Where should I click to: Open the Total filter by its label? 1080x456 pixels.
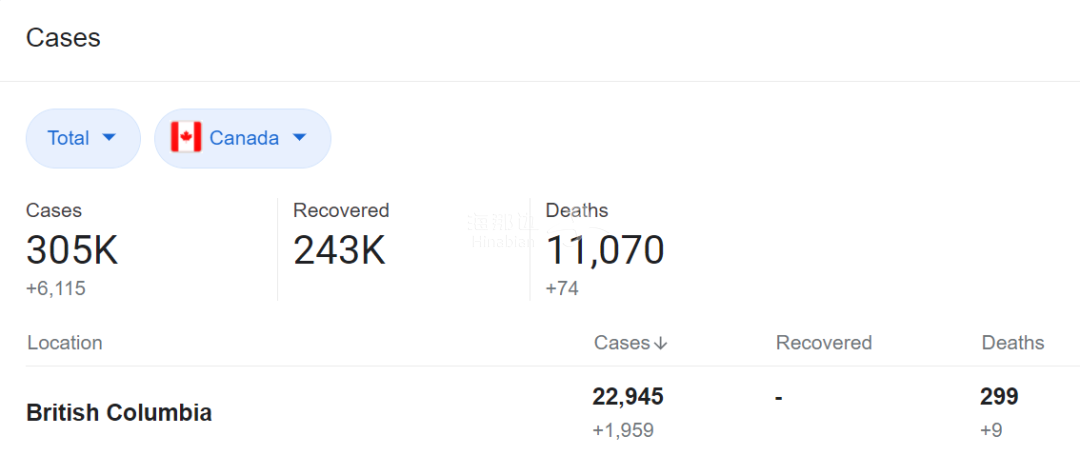coord(68,138)
